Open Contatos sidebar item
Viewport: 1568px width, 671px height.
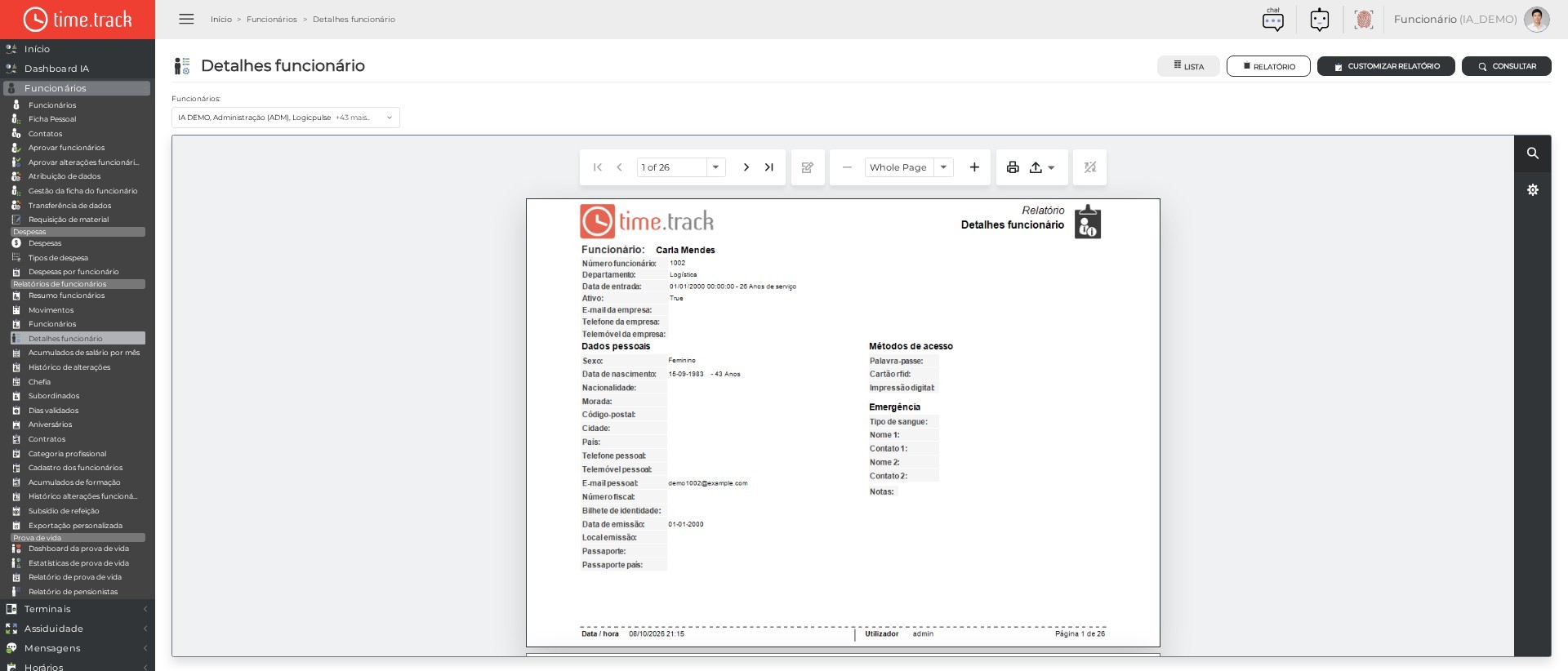click(45, 134)
